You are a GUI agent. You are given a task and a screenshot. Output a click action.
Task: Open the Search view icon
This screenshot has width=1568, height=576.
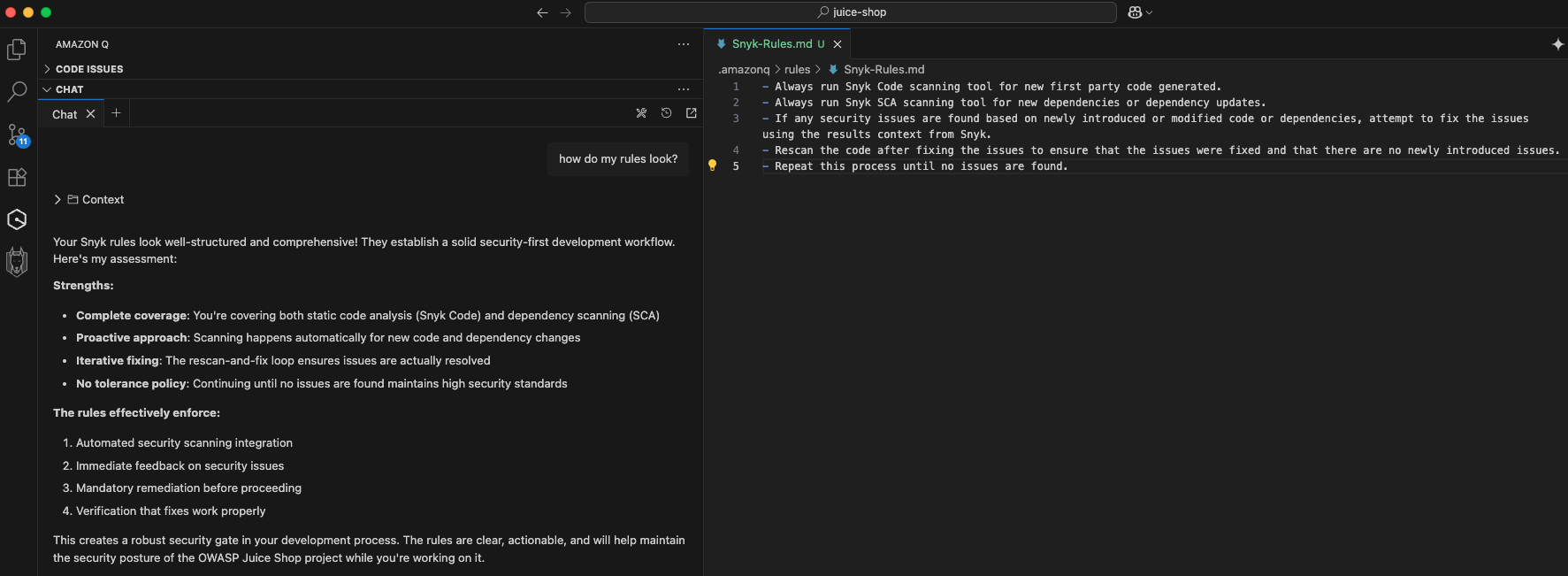pyautogui.click(x=17, y=92)
